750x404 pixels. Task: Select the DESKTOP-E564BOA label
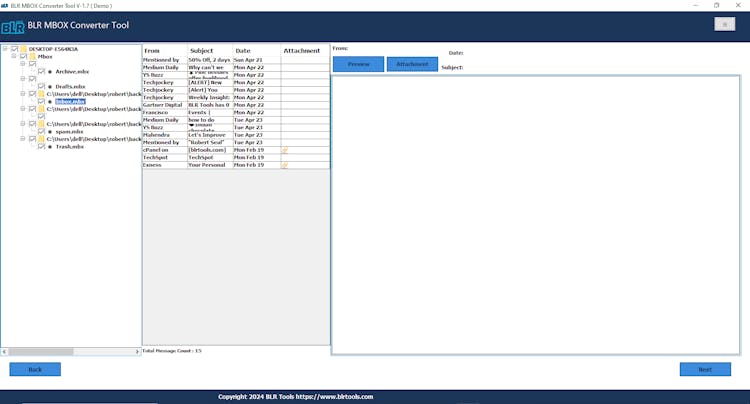click(x=53, y=49)
